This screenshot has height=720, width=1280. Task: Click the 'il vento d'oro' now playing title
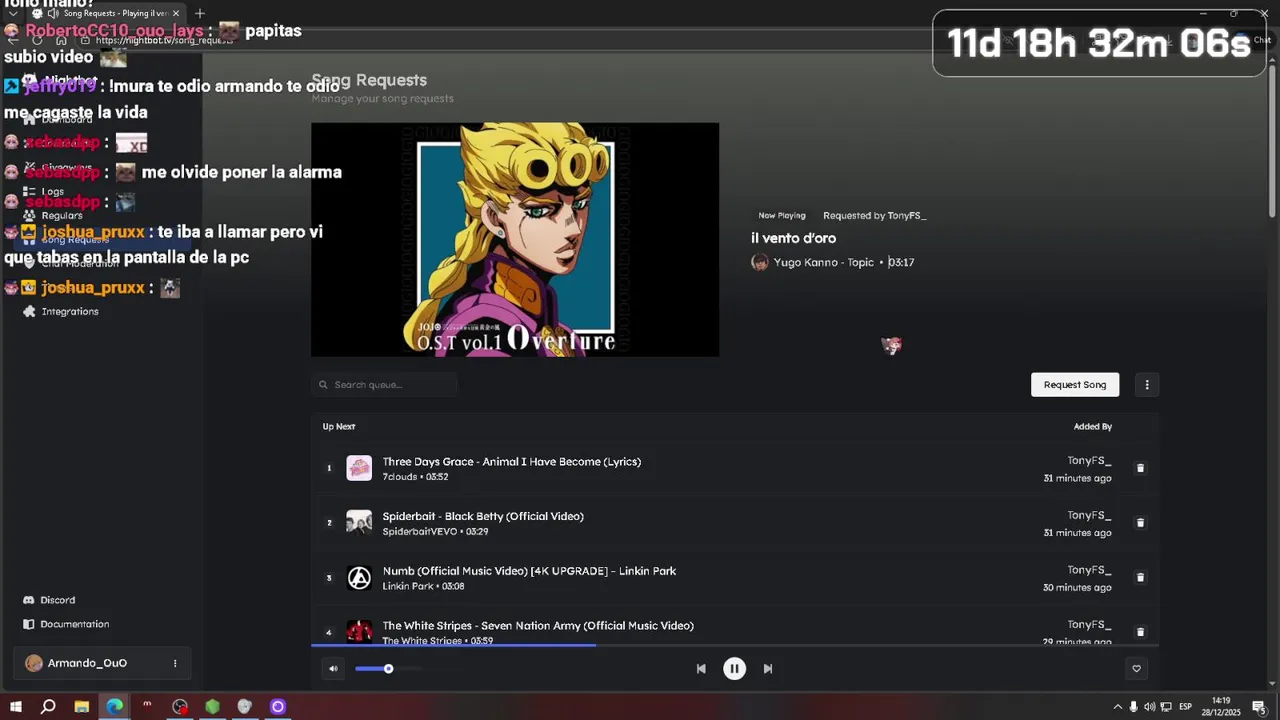tap(793, 238)
